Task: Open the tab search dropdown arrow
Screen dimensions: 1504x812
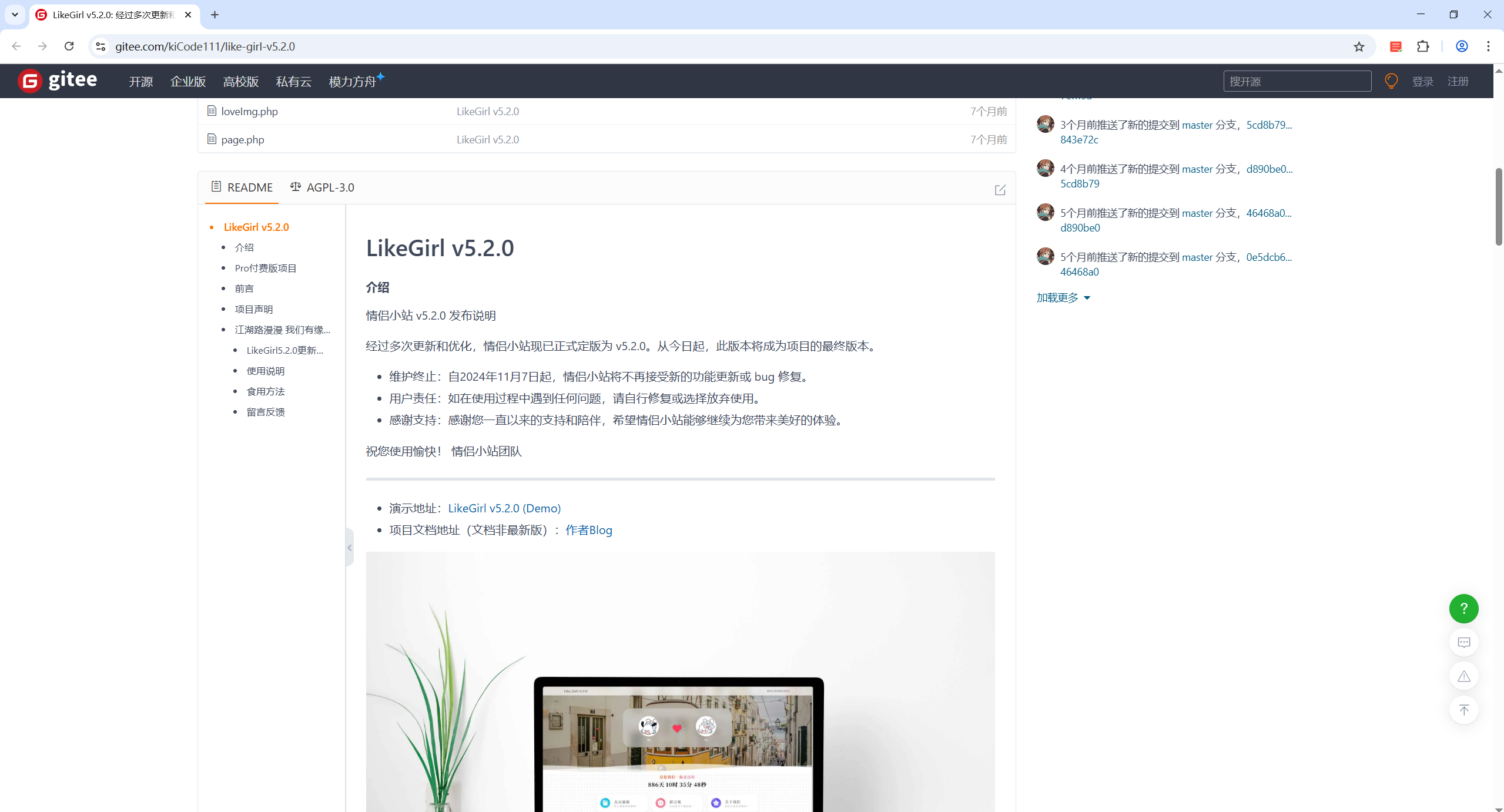Action: 15,15
